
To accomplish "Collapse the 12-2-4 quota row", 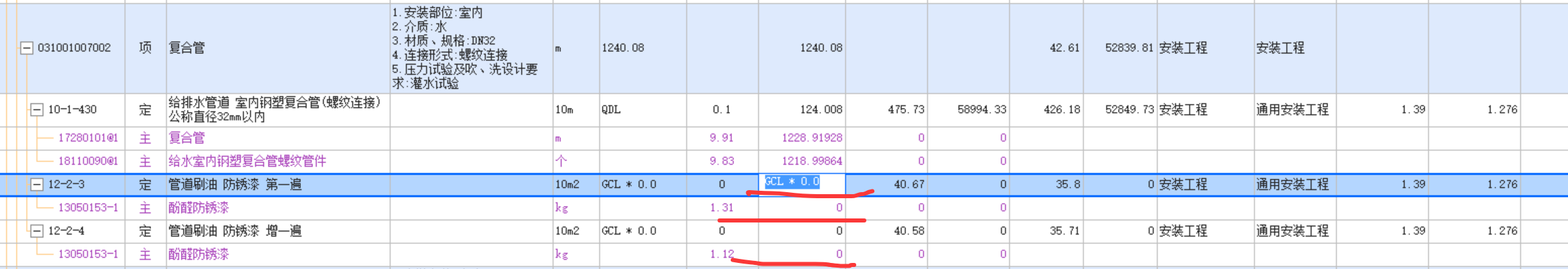I will 37,231.
